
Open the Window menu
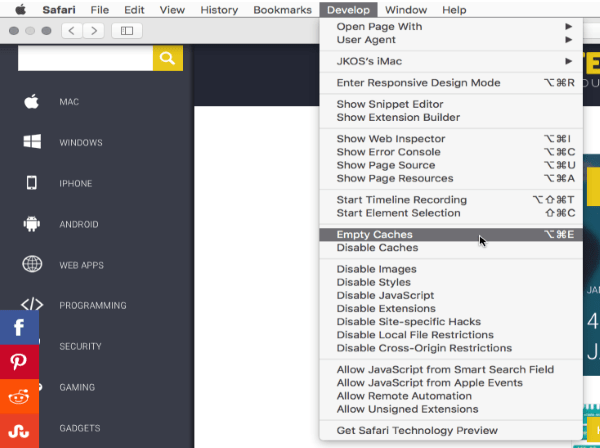[x=406, y=10]
